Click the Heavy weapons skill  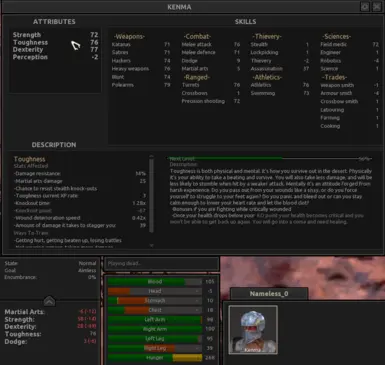141,69
